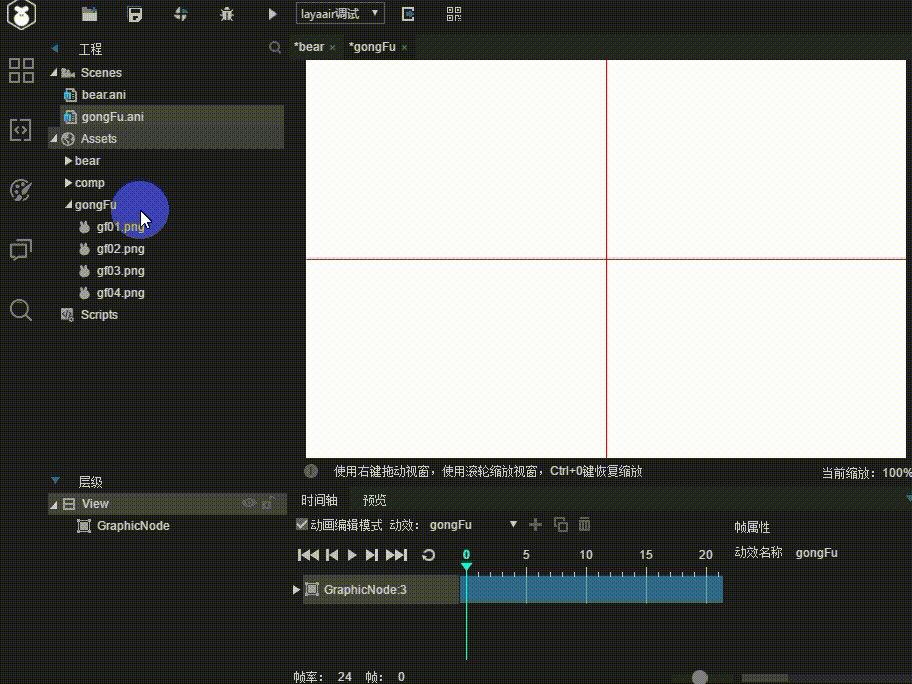Collapse the gongFu assets folder

click(68, 205)
